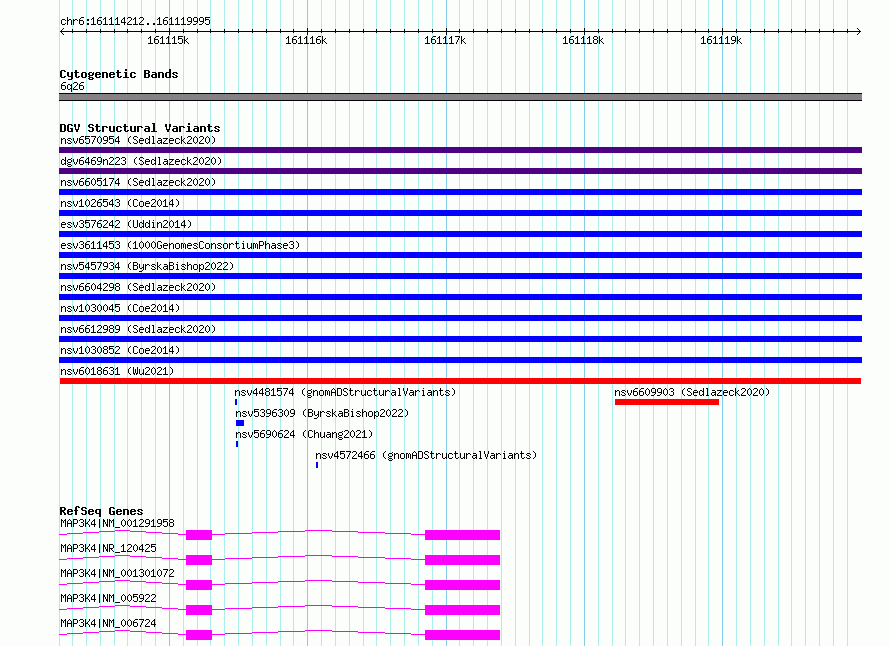
Task: Click the 161118k ruler position
Action: (x=583, y=40)
